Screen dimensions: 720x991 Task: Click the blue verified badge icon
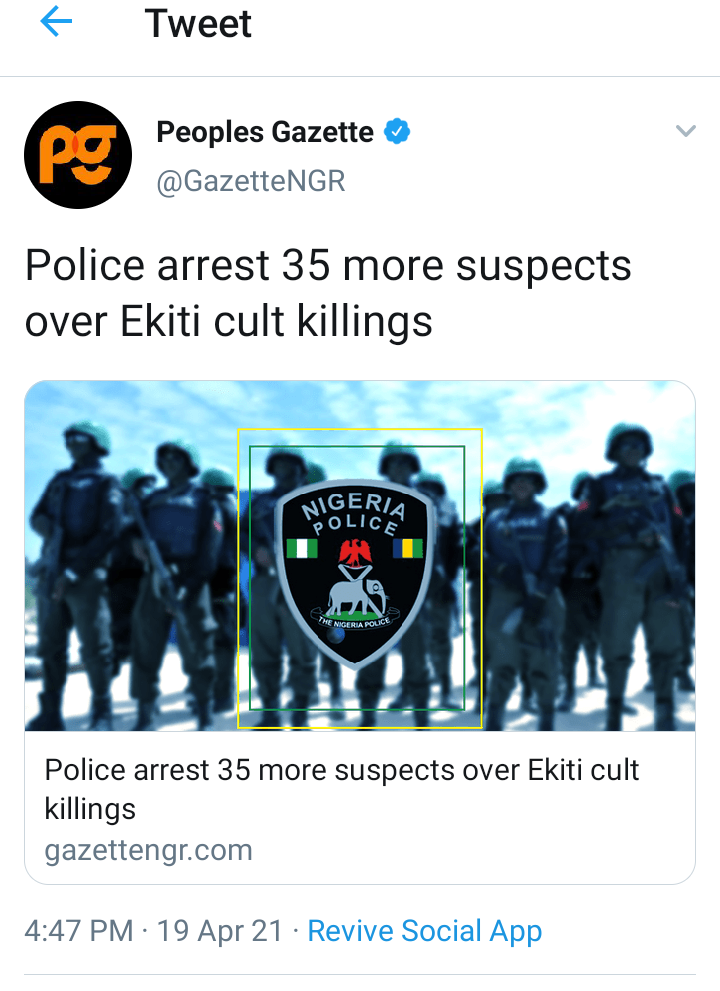[397, 131]
